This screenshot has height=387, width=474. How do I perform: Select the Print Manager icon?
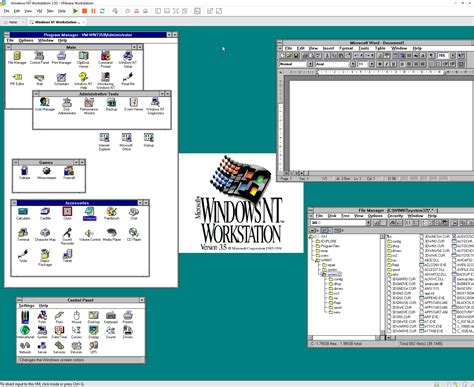point(61,58)
